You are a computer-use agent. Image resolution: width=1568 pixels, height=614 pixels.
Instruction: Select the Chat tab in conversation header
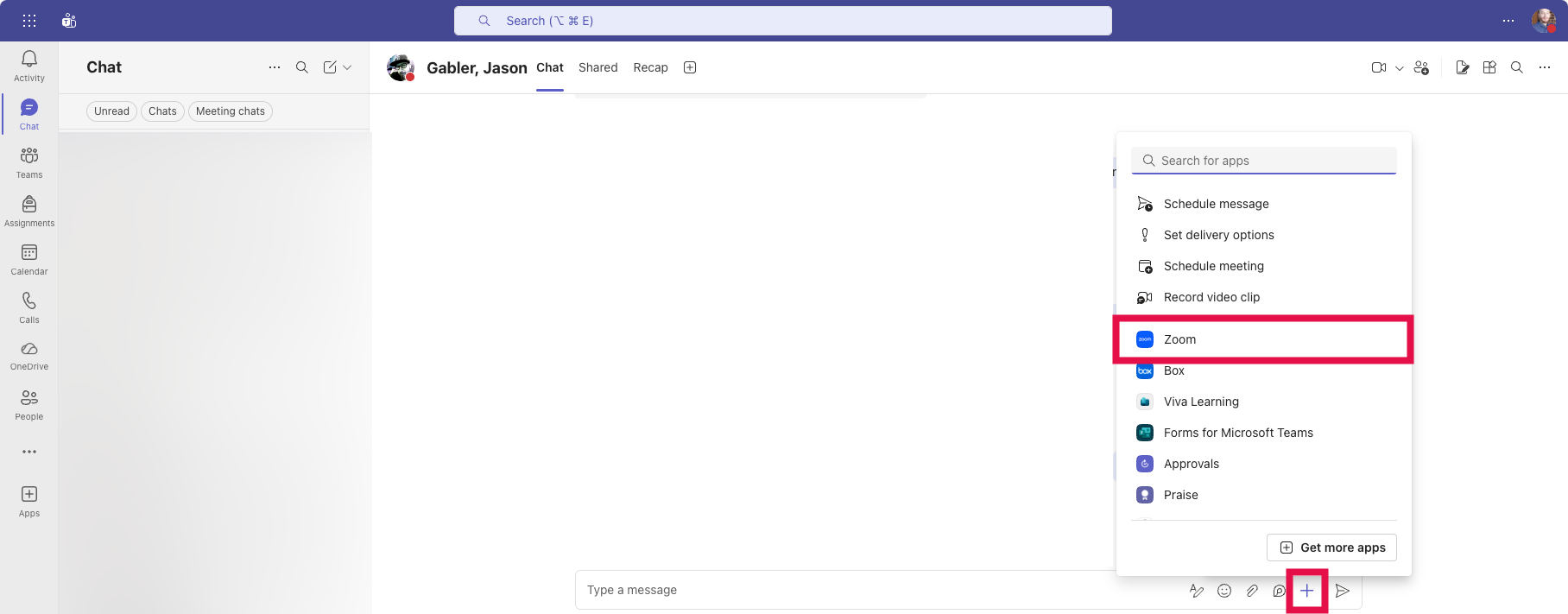click(550, 67)
